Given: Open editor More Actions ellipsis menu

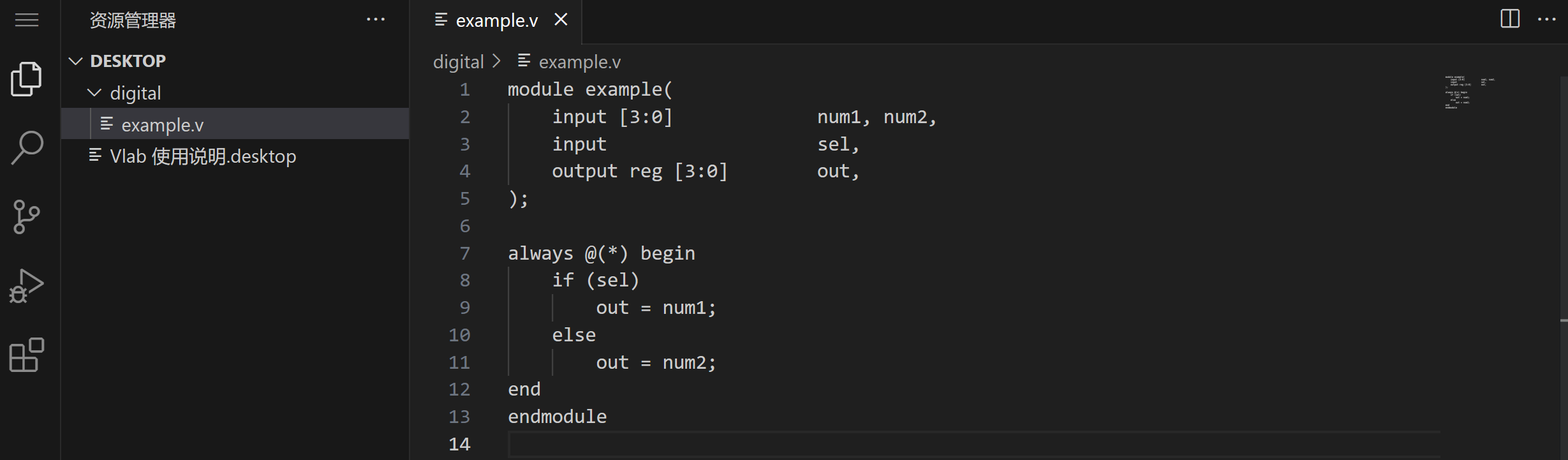Looking at the screenshot, I should [1547, 19].
